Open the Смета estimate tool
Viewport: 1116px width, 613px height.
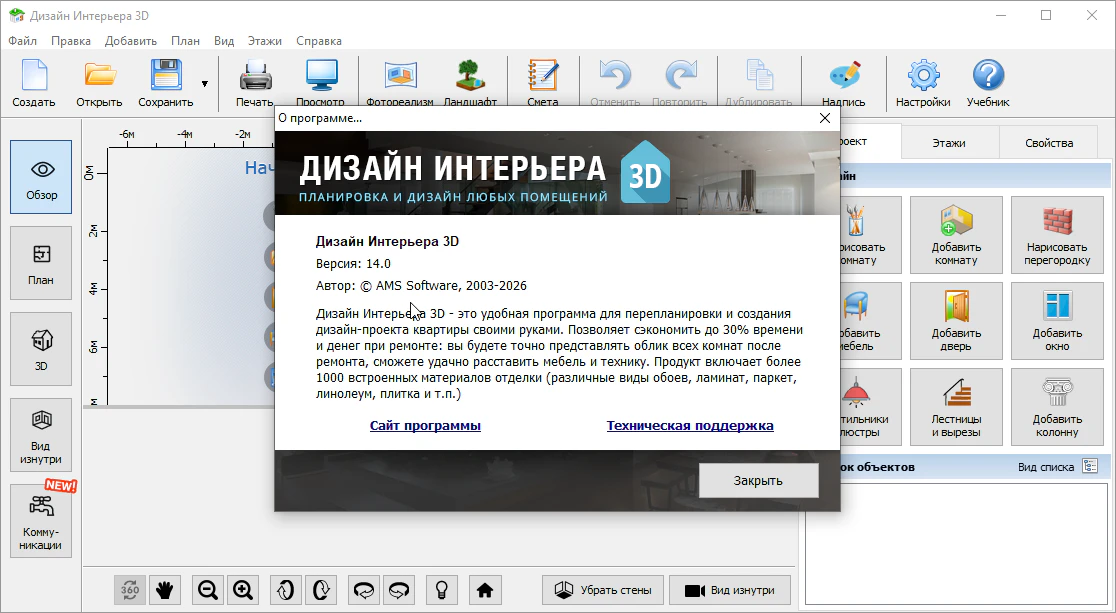pos(543,80)
